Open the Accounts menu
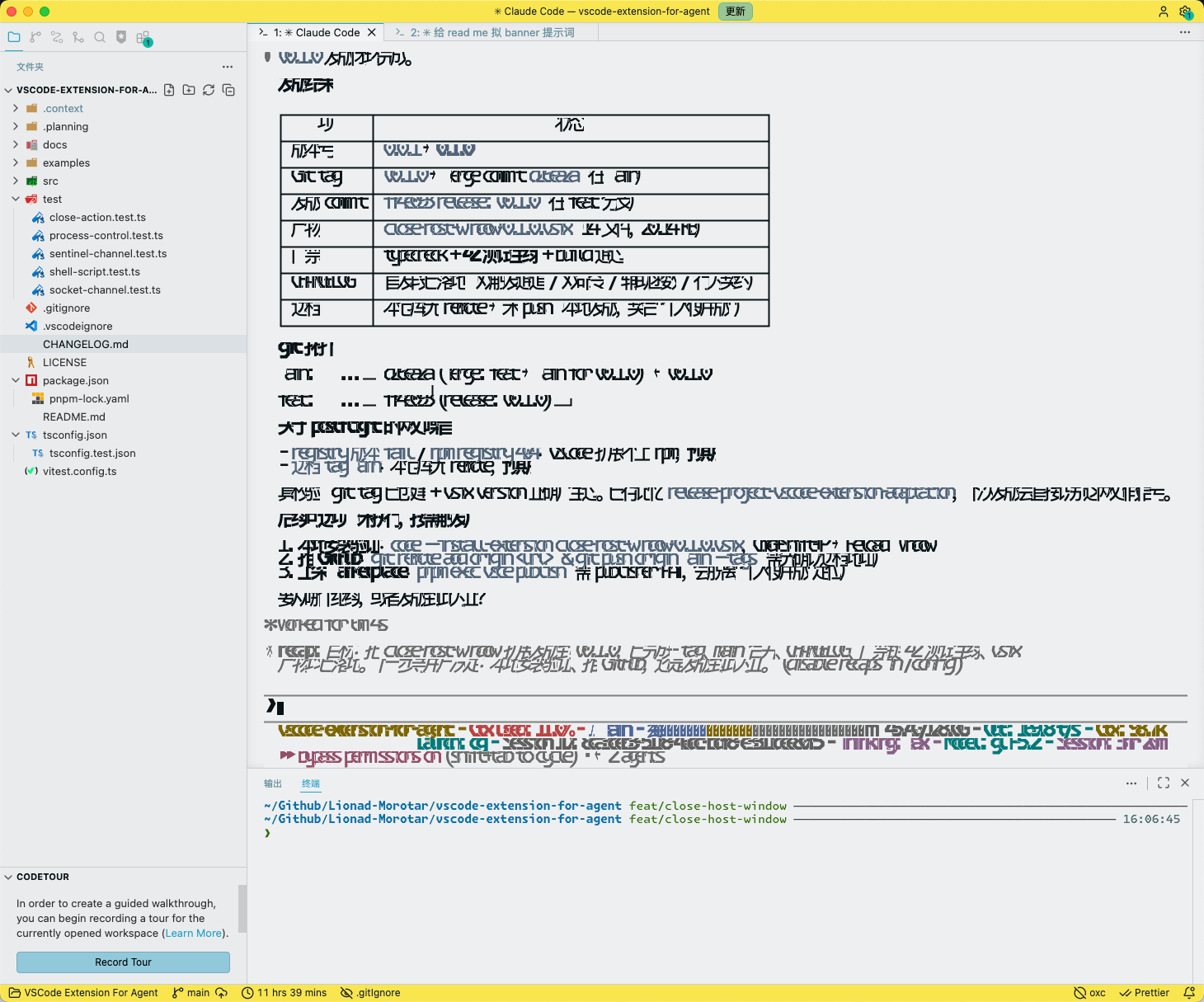Screen dimensions: 1204x1002 tap(1164, 12)
